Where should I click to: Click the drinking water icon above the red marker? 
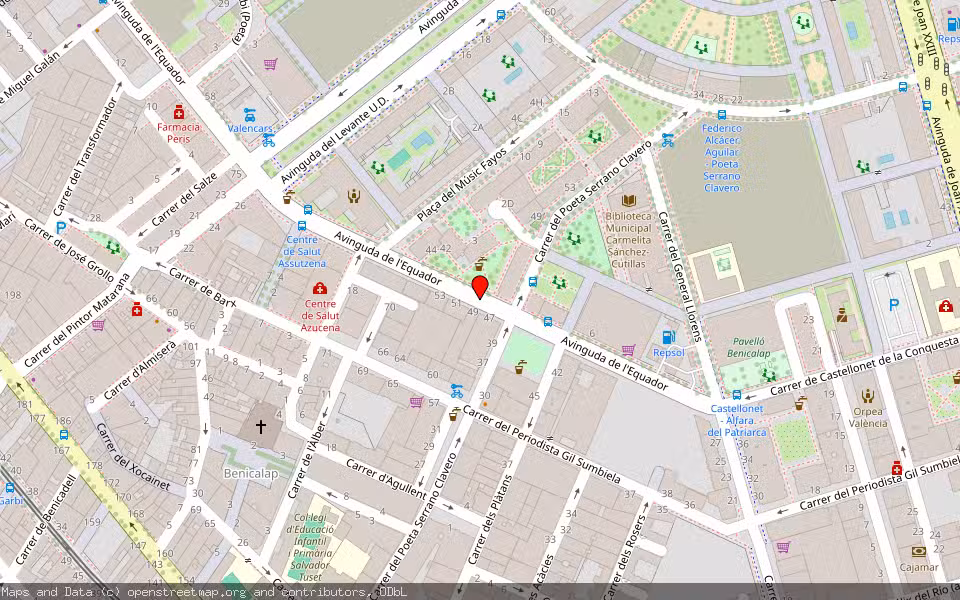pos(480,264)
